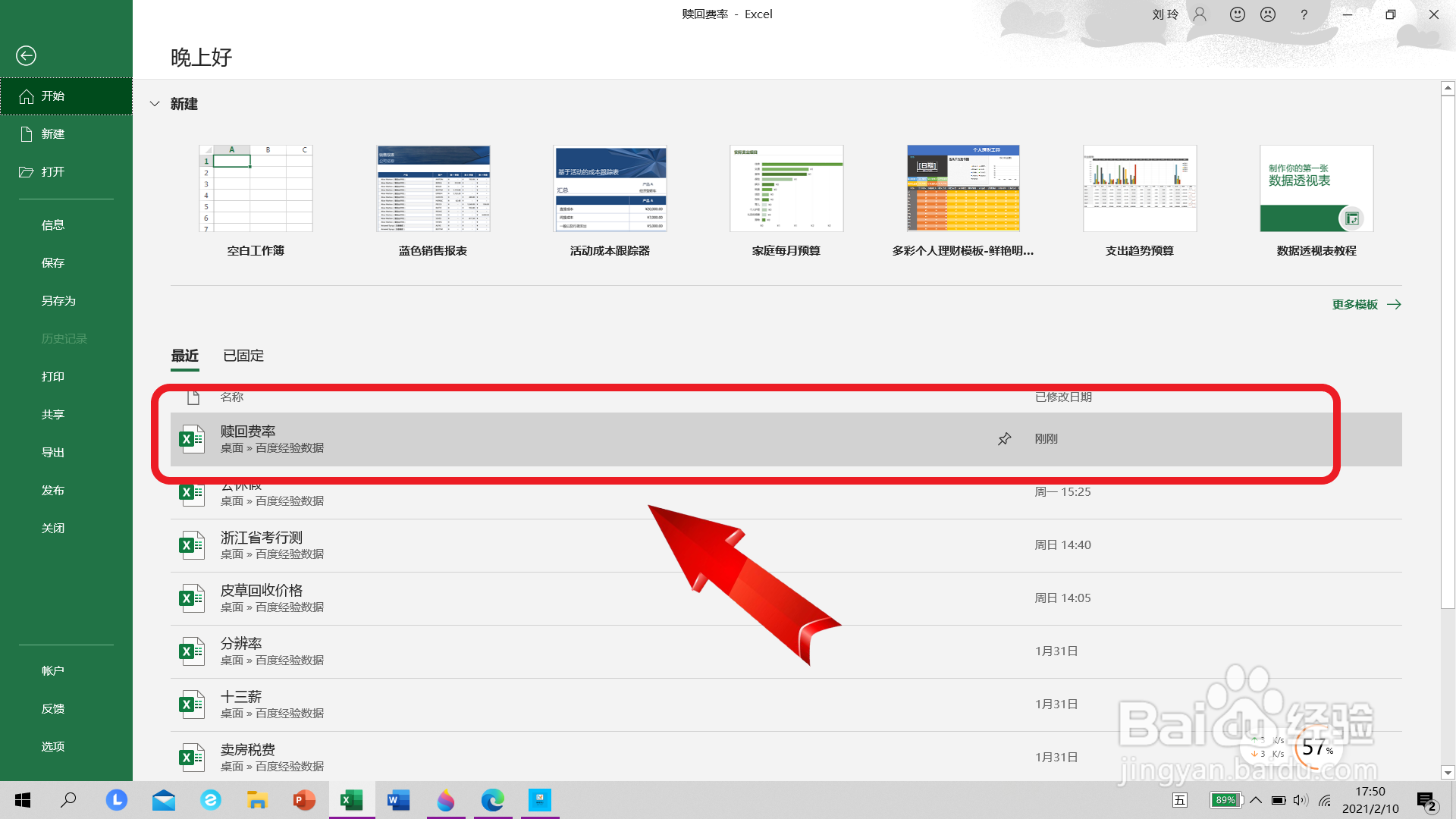Open the 另存为 menu item

(x=58, y=301)
